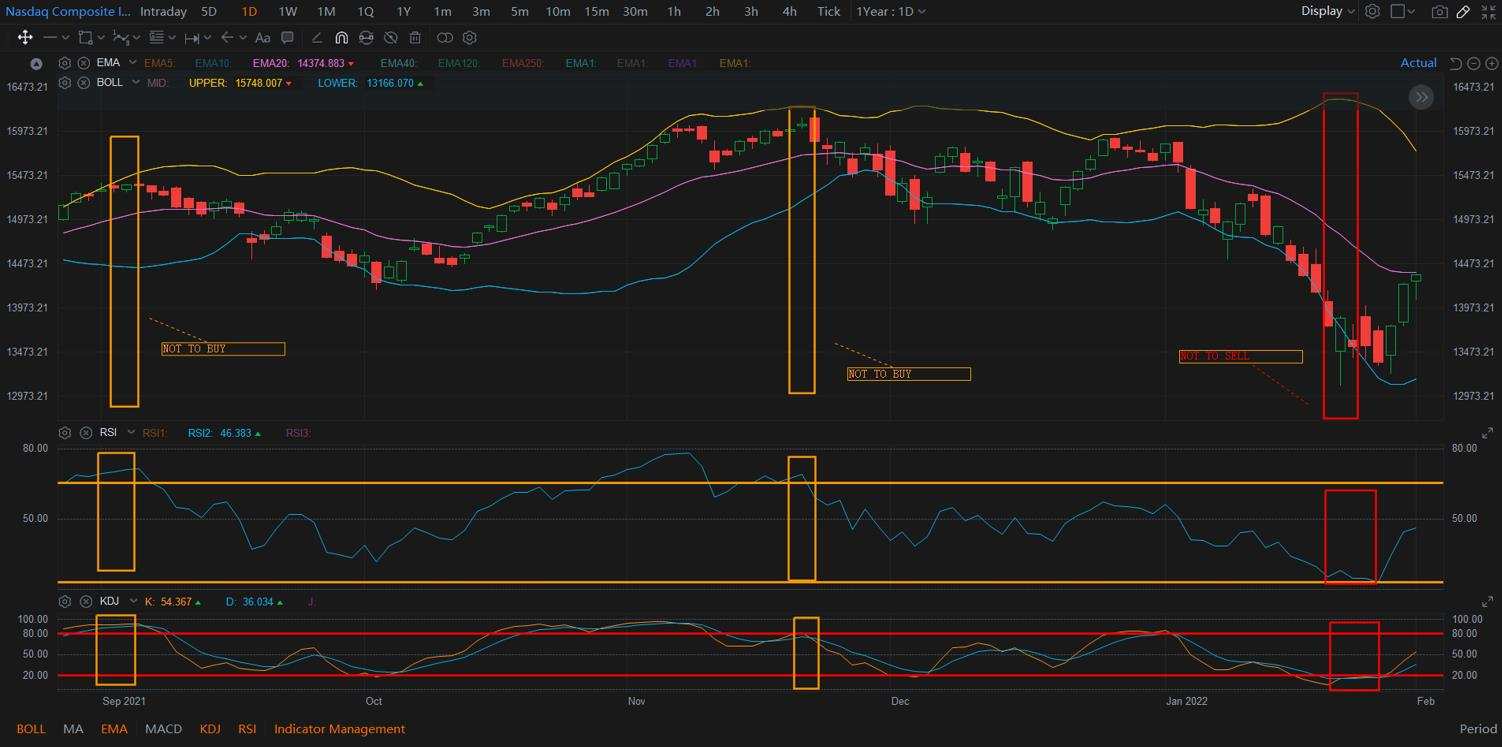
Task: Click the 1Q quarterly timeframe
Action: click(365, 11)
